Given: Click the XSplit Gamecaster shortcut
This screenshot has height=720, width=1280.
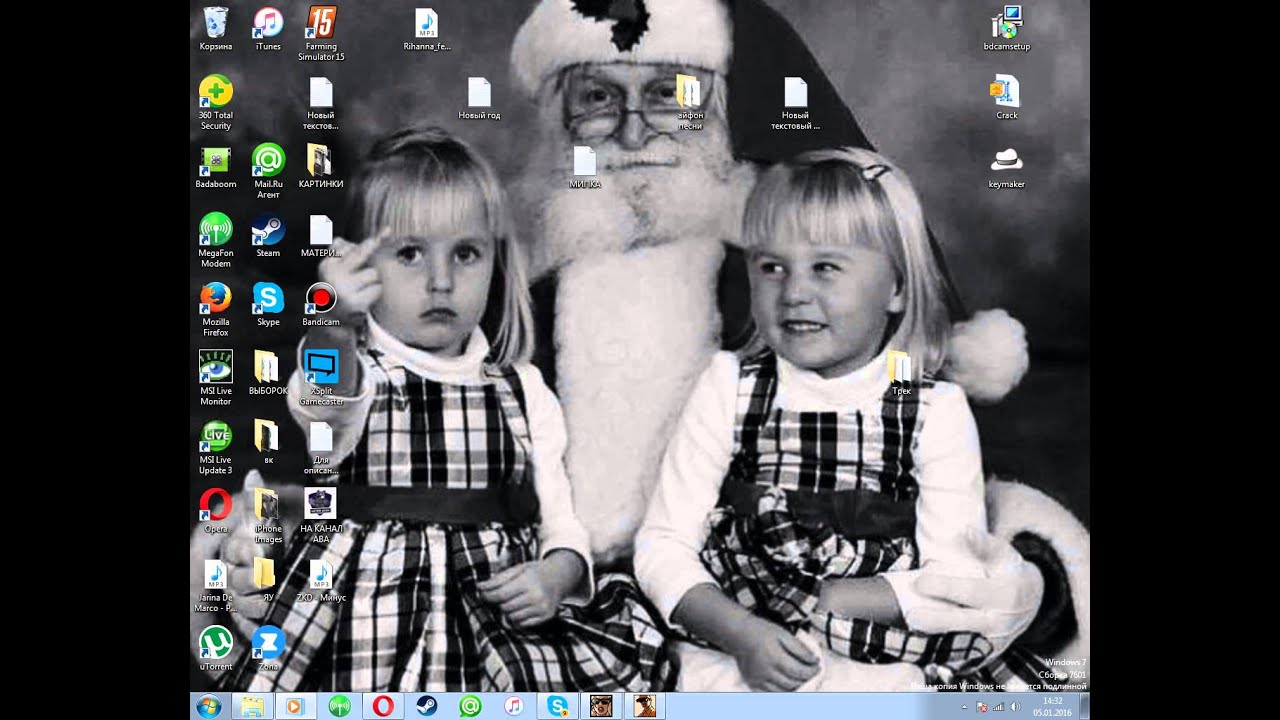Looking at the screenshot, I should pyautogui.click(x=321, y=379).
